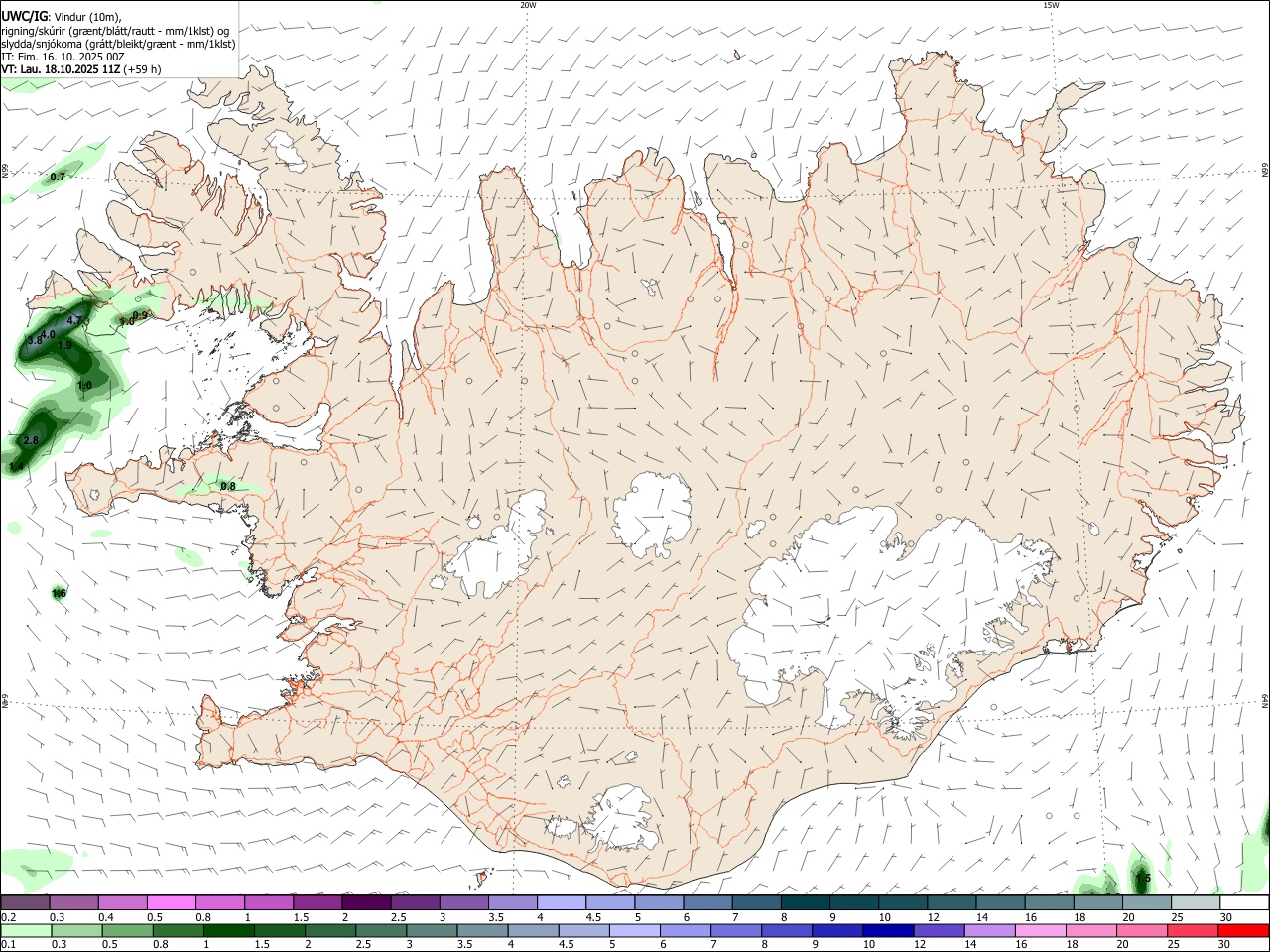Click the 'UWC/IG: Vindur (10m)' title text
1270x952 pixels.
coord(61,17)
